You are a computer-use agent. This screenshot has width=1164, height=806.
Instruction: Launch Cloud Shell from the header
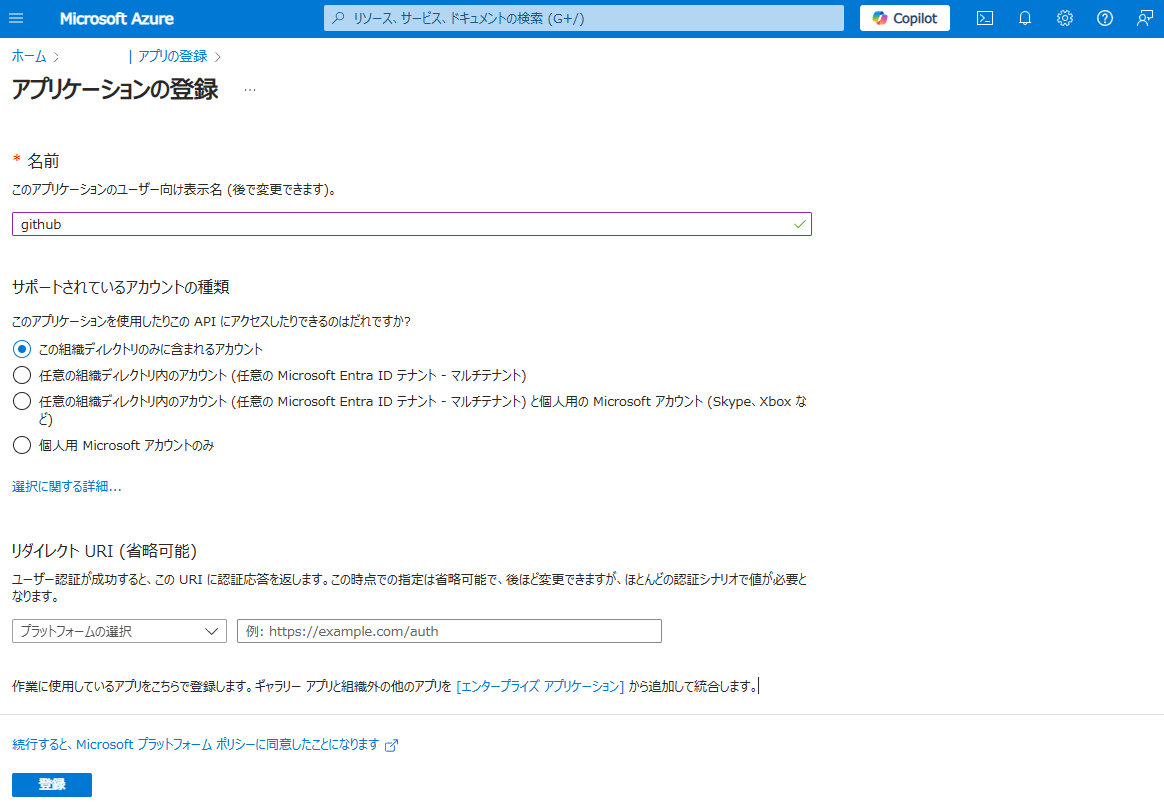click(x=985, y=18)
